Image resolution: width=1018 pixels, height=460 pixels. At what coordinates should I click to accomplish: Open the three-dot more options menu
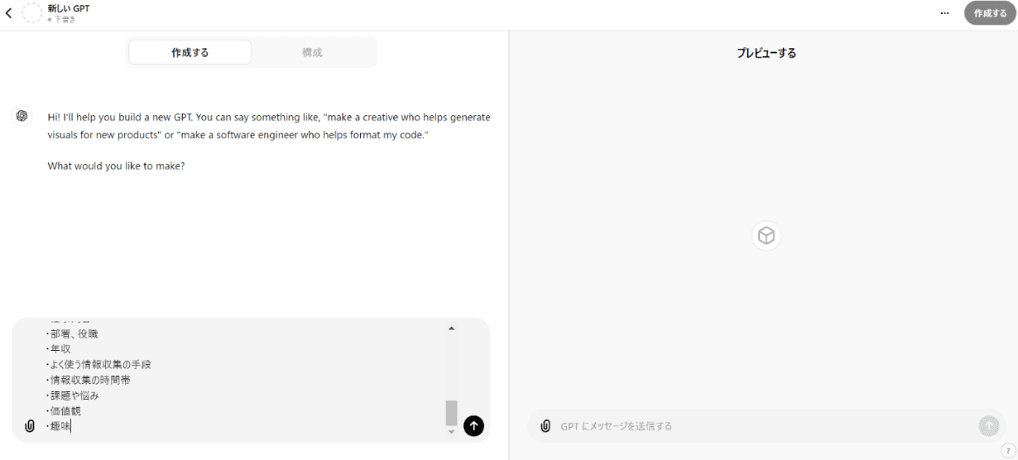945,13
